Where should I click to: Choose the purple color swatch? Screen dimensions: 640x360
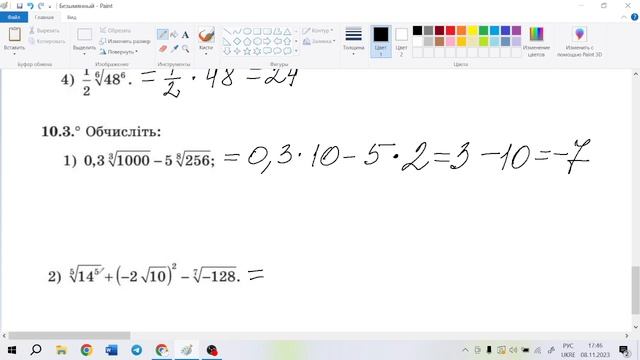516,31
